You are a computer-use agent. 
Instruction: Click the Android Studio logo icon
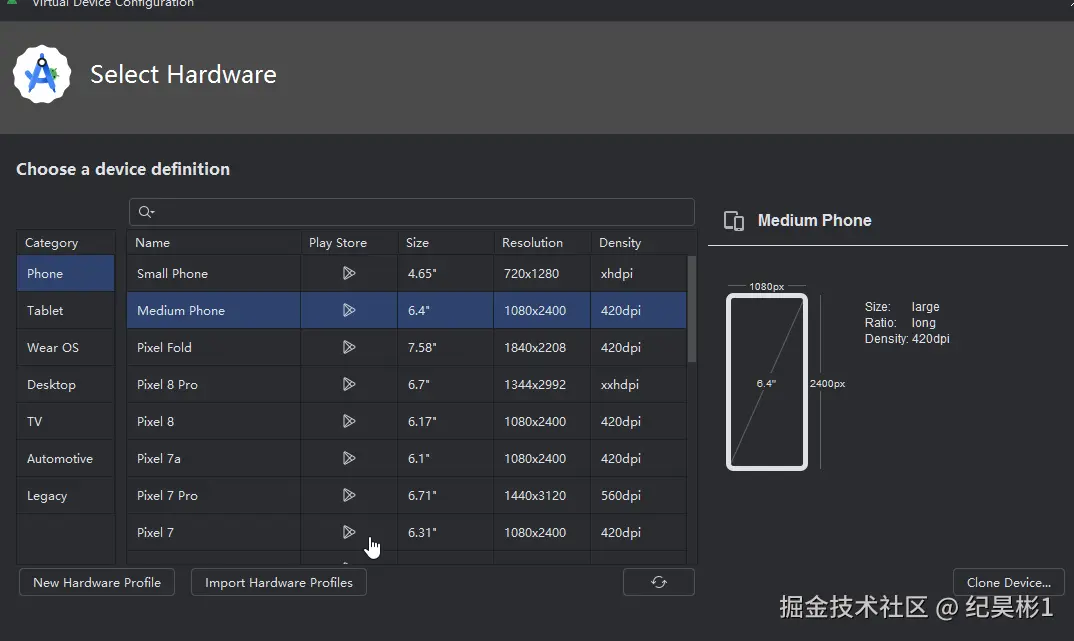(x=42, y=74)
